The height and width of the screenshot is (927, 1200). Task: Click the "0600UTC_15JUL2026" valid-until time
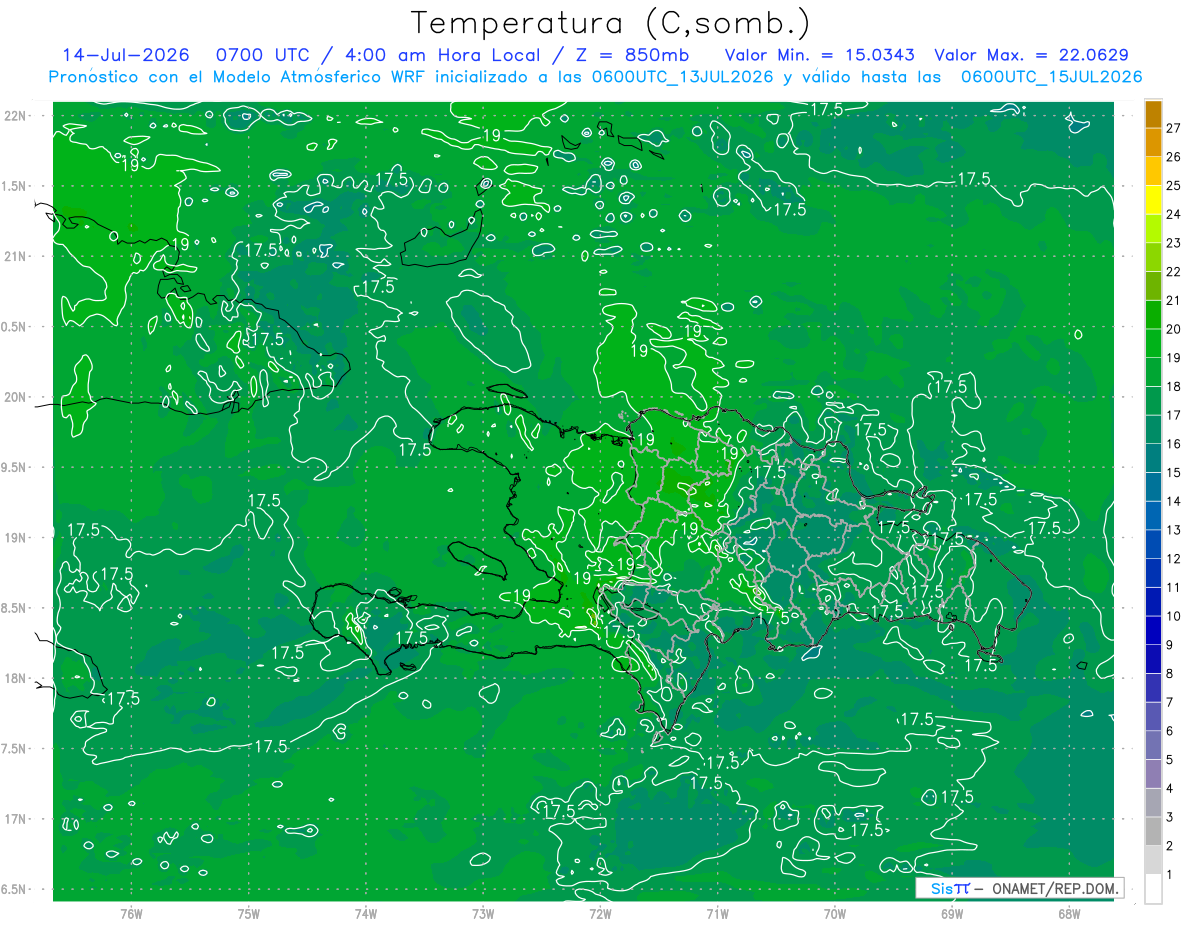pos(1052,77)
